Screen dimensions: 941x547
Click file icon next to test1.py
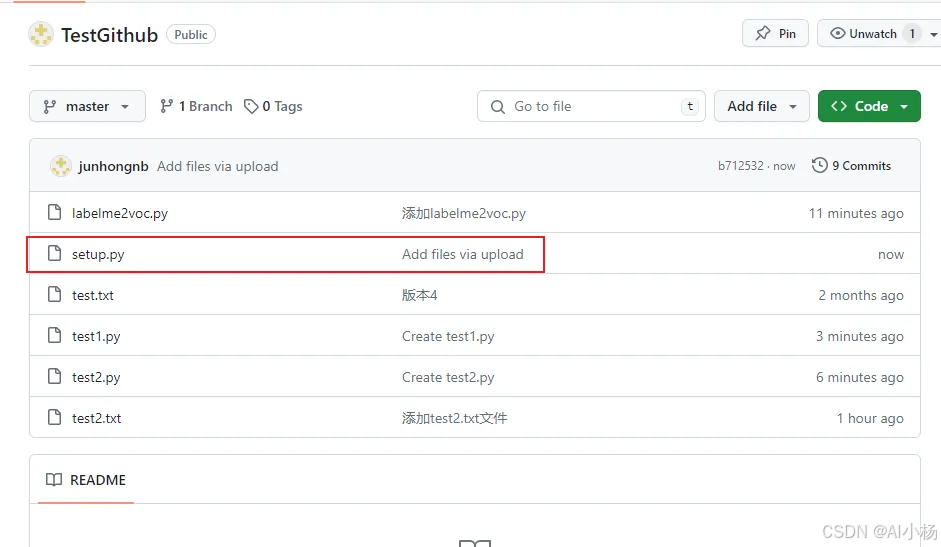[x=55, y=335]
